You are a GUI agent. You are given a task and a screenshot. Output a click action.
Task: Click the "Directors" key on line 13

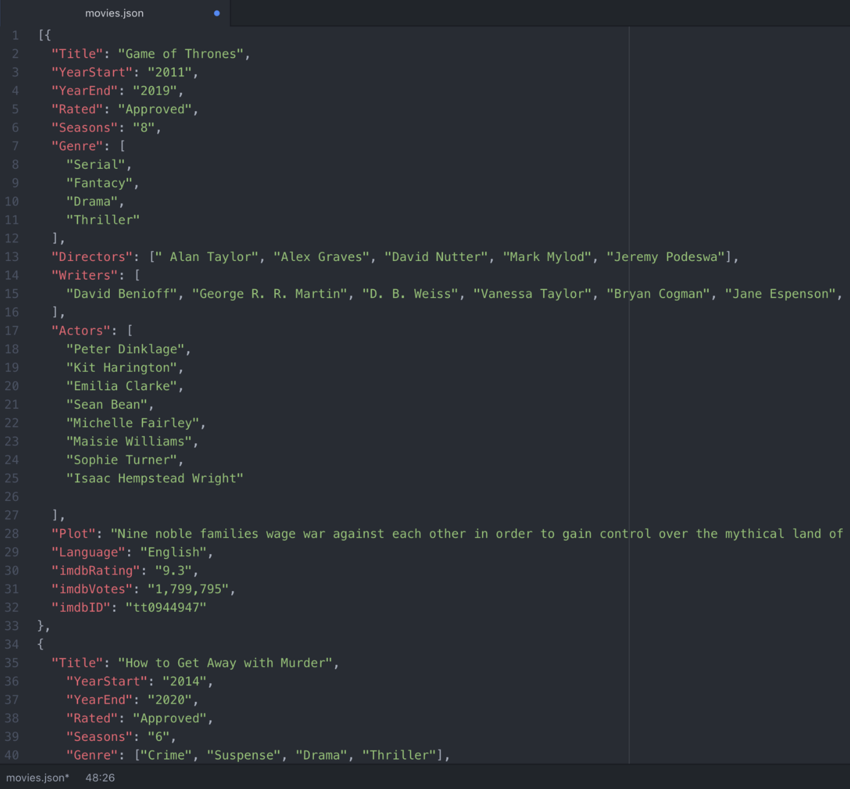click(92, 256)
